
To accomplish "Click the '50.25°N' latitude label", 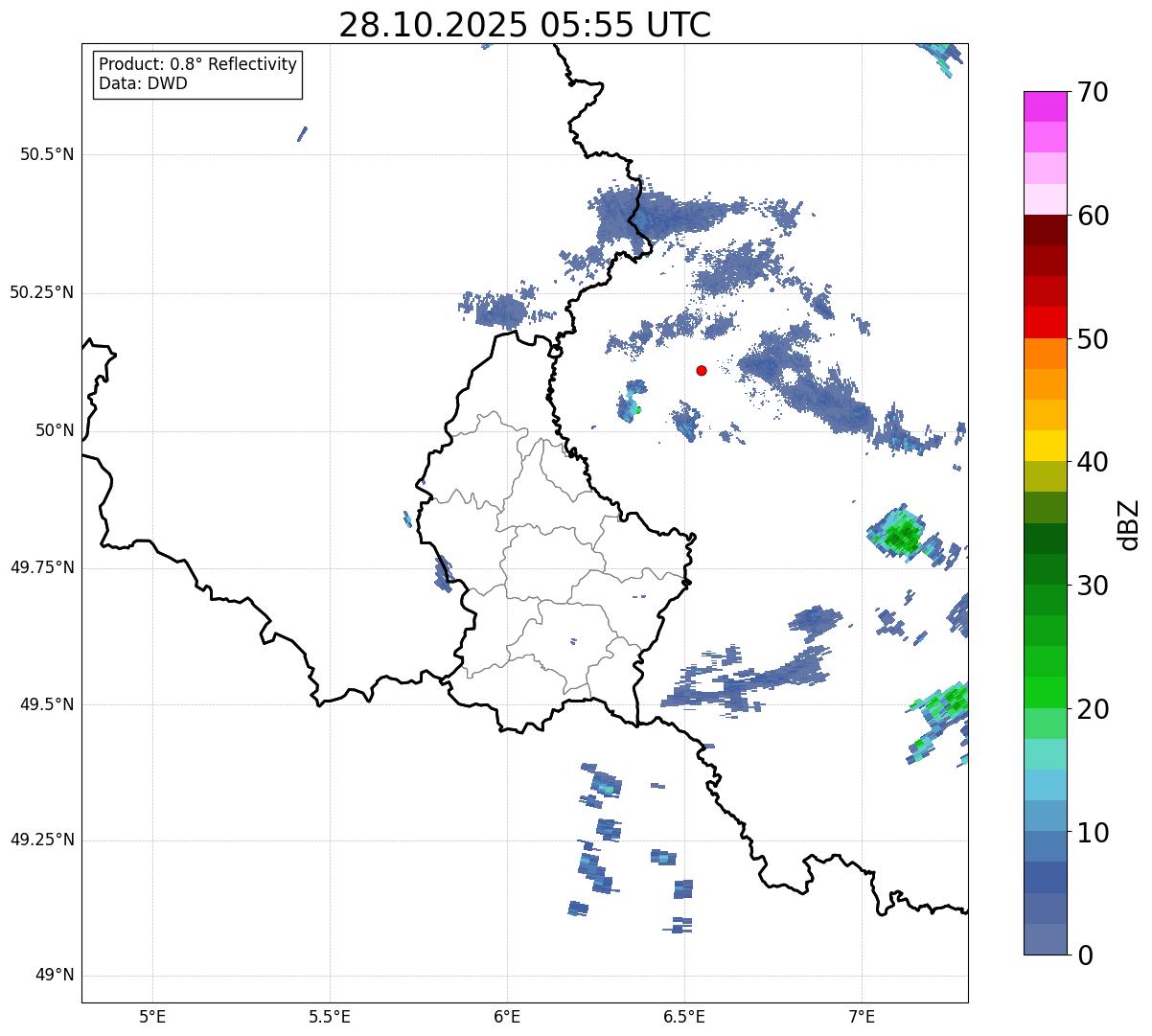I will [41, 292].
